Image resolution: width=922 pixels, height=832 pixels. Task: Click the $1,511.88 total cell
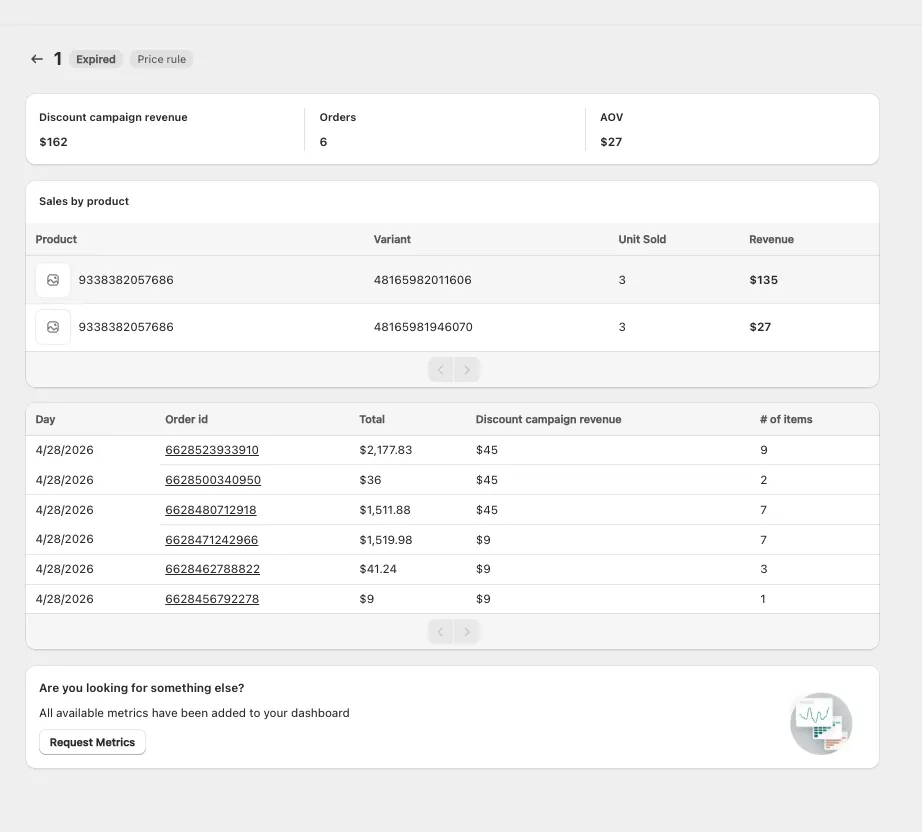pyautogui.click(x=385, y=510)
